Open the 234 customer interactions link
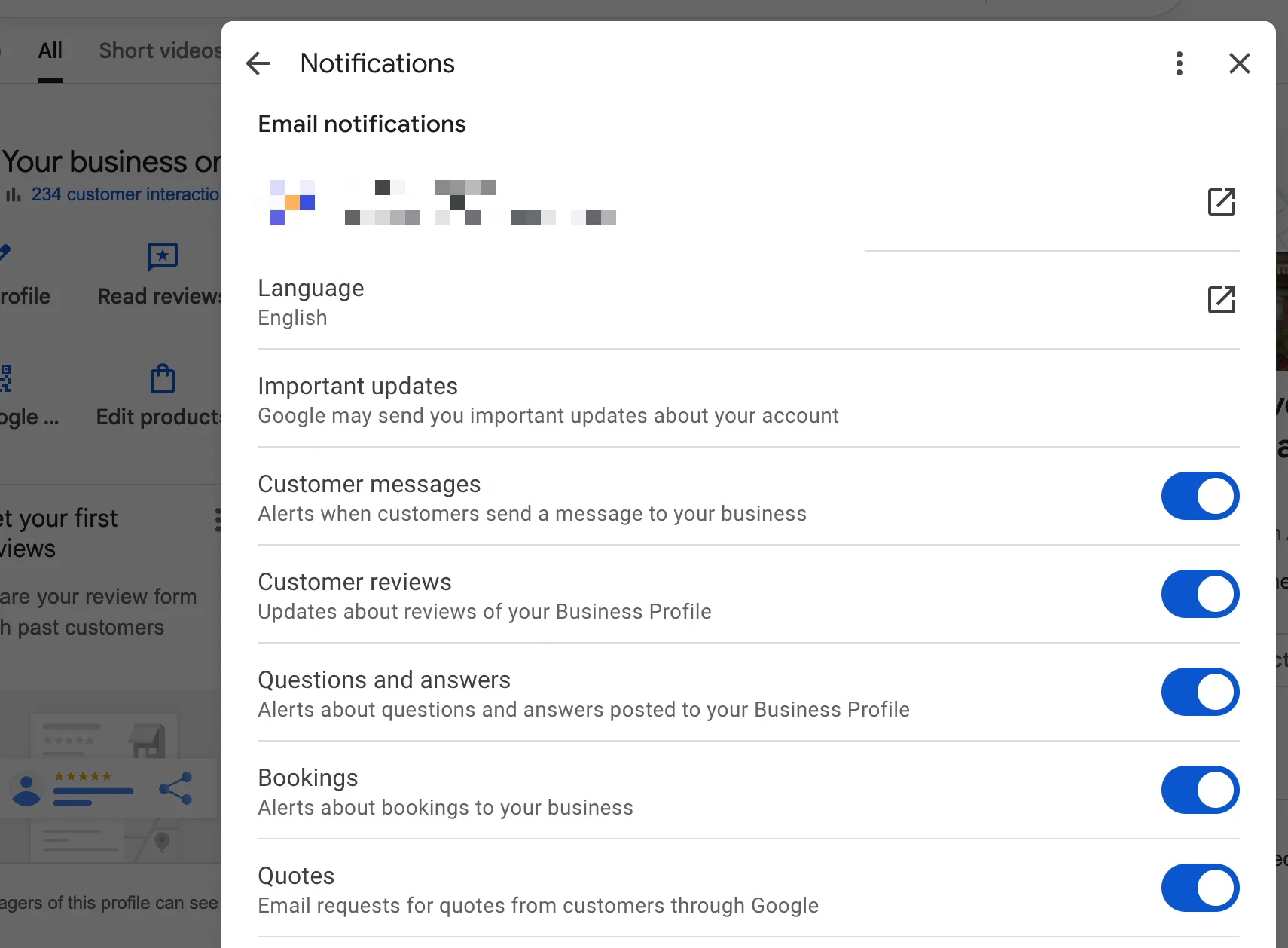This screenshot has height=948, width=1288. tap(125, 194)
